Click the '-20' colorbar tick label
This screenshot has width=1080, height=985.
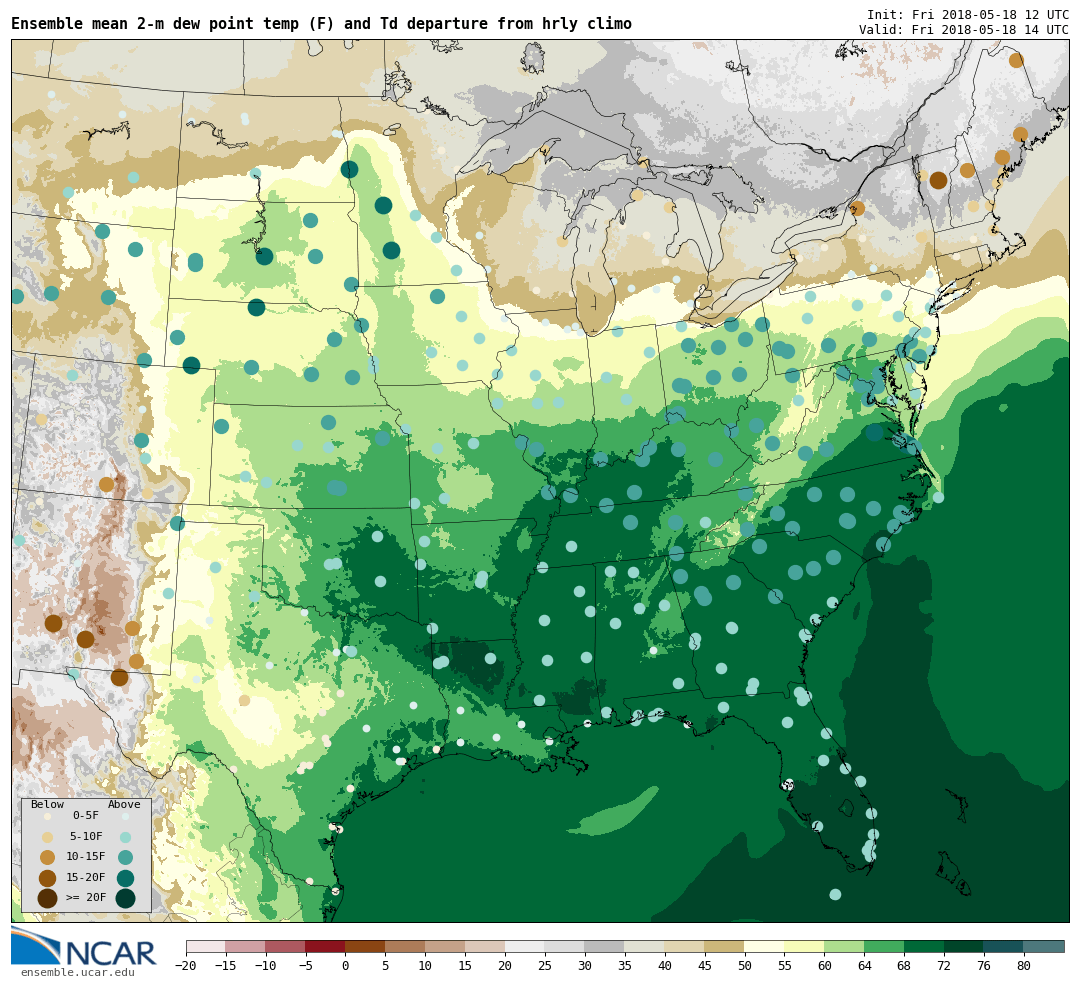click(186, 966)
